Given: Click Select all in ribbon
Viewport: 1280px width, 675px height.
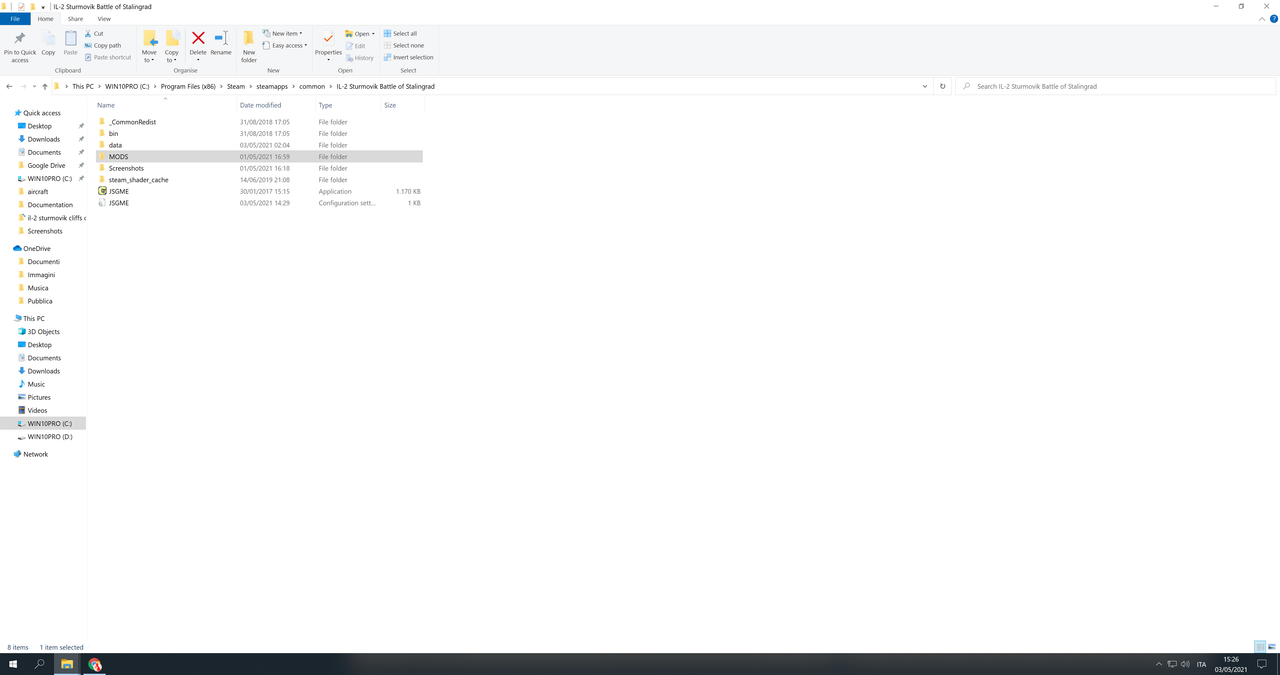Looking at the screenshot, I should [400, 33].
